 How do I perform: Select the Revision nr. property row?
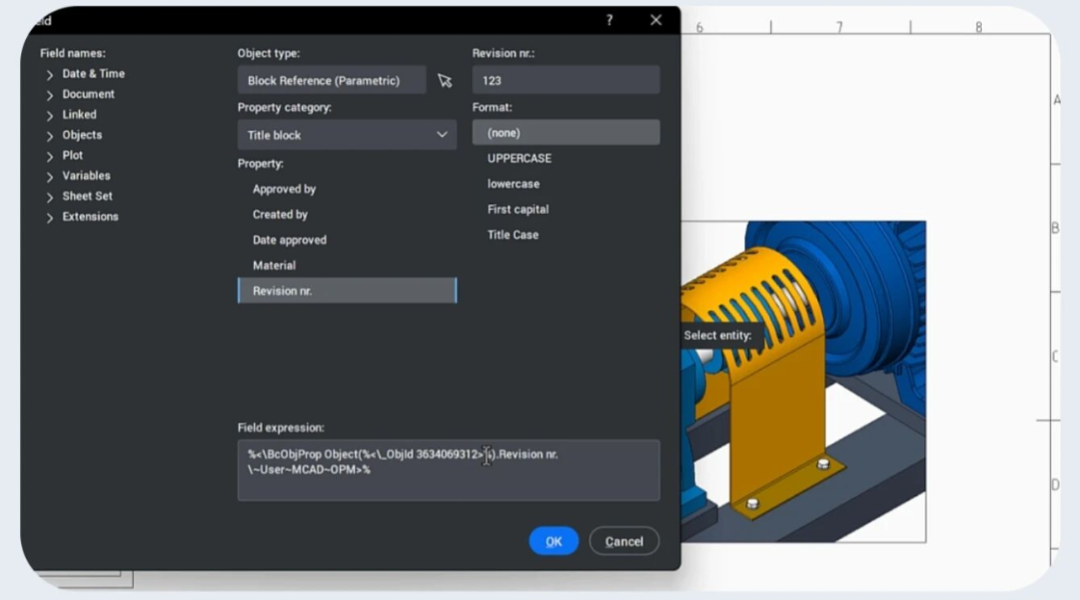tap(347, 291)
